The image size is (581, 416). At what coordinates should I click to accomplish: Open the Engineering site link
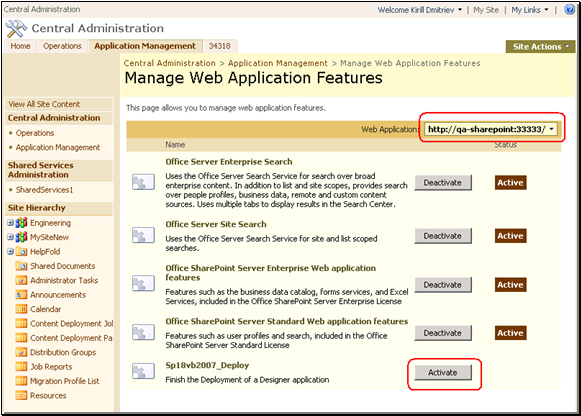click(x=50, y=223)
